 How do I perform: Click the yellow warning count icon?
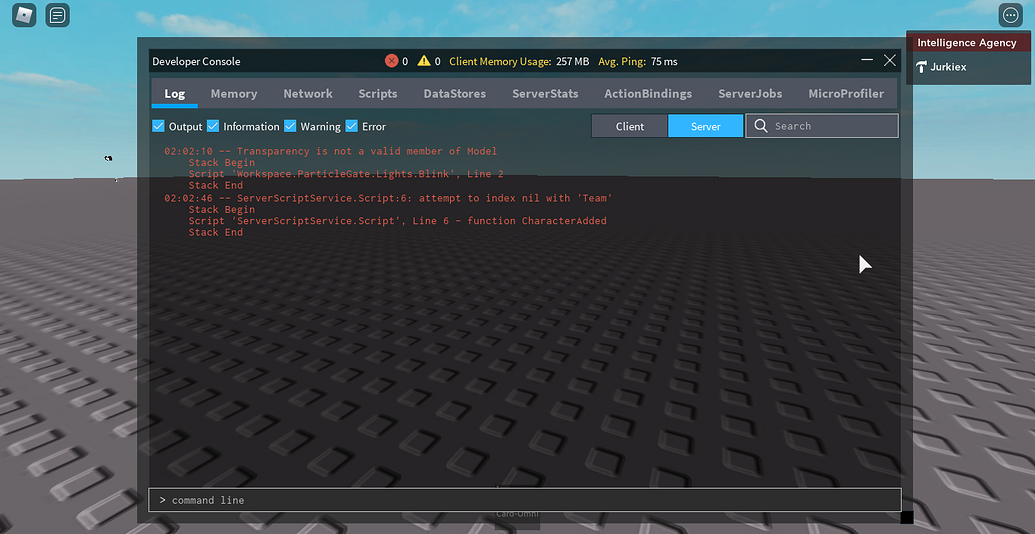click(424, 61)
